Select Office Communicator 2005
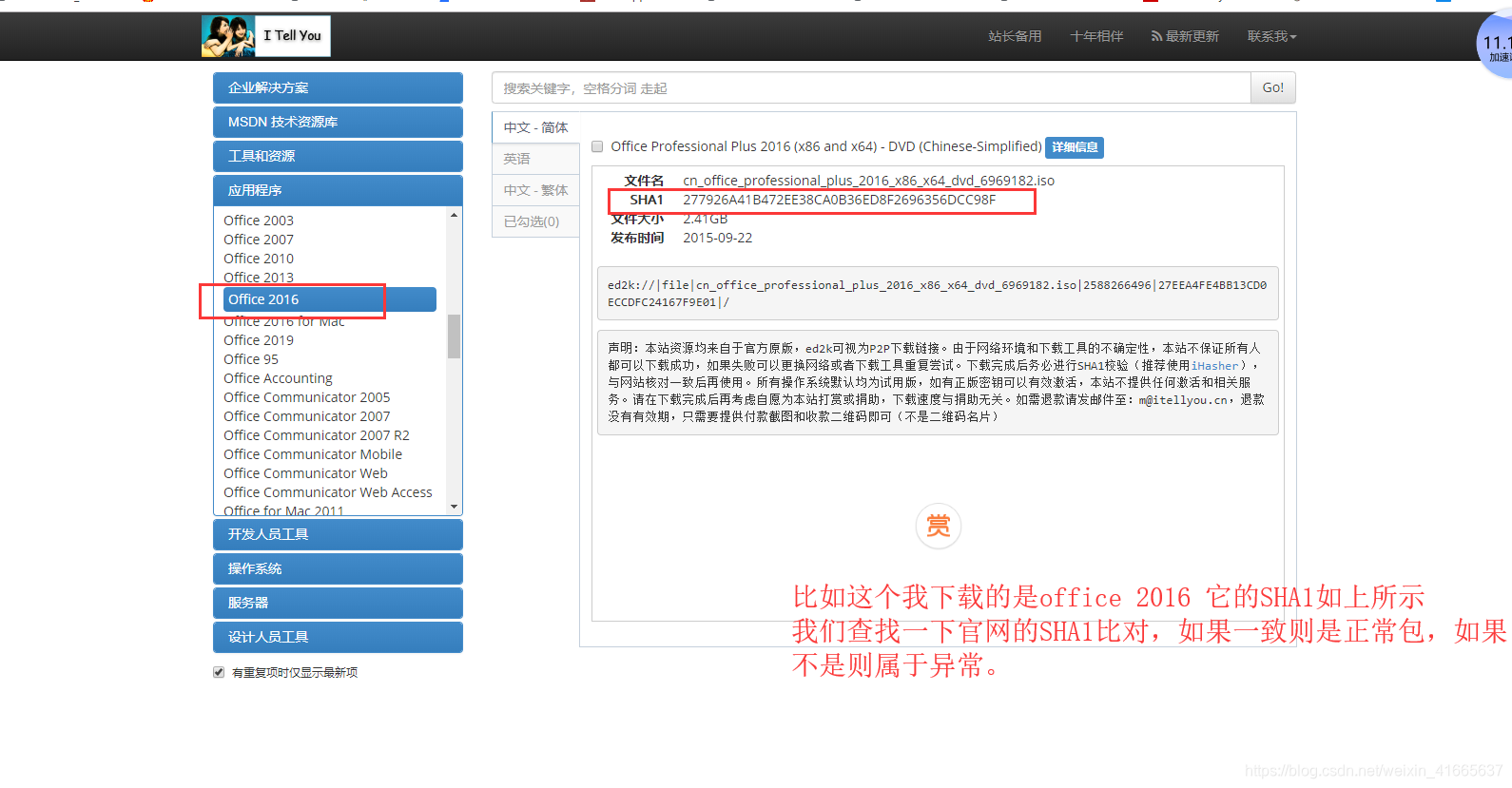Viewport: 1512px width, 788px height. click(307, 397)
